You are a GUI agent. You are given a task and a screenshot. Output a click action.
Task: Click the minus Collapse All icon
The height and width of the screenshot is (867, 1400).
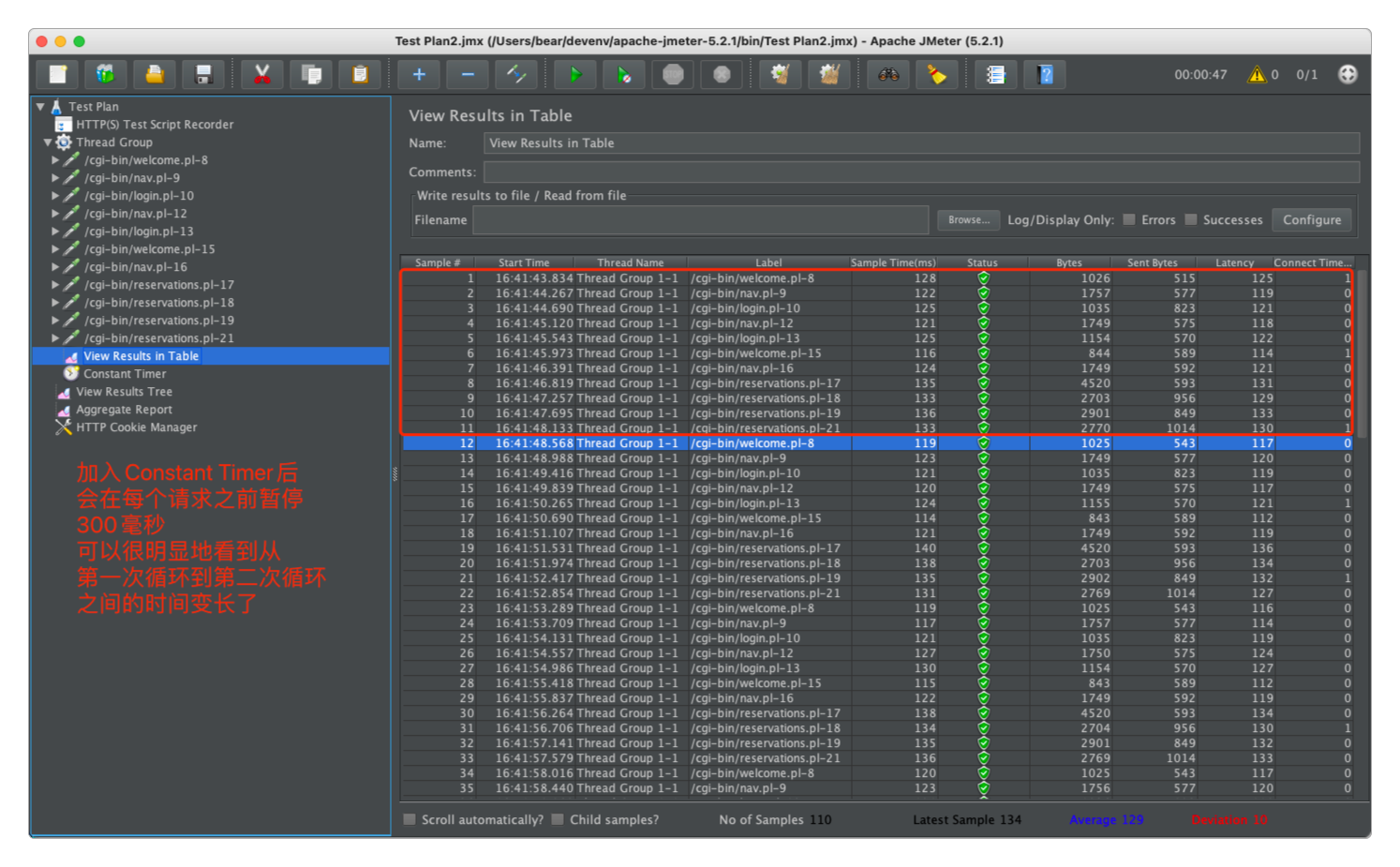tap(468, 74)
